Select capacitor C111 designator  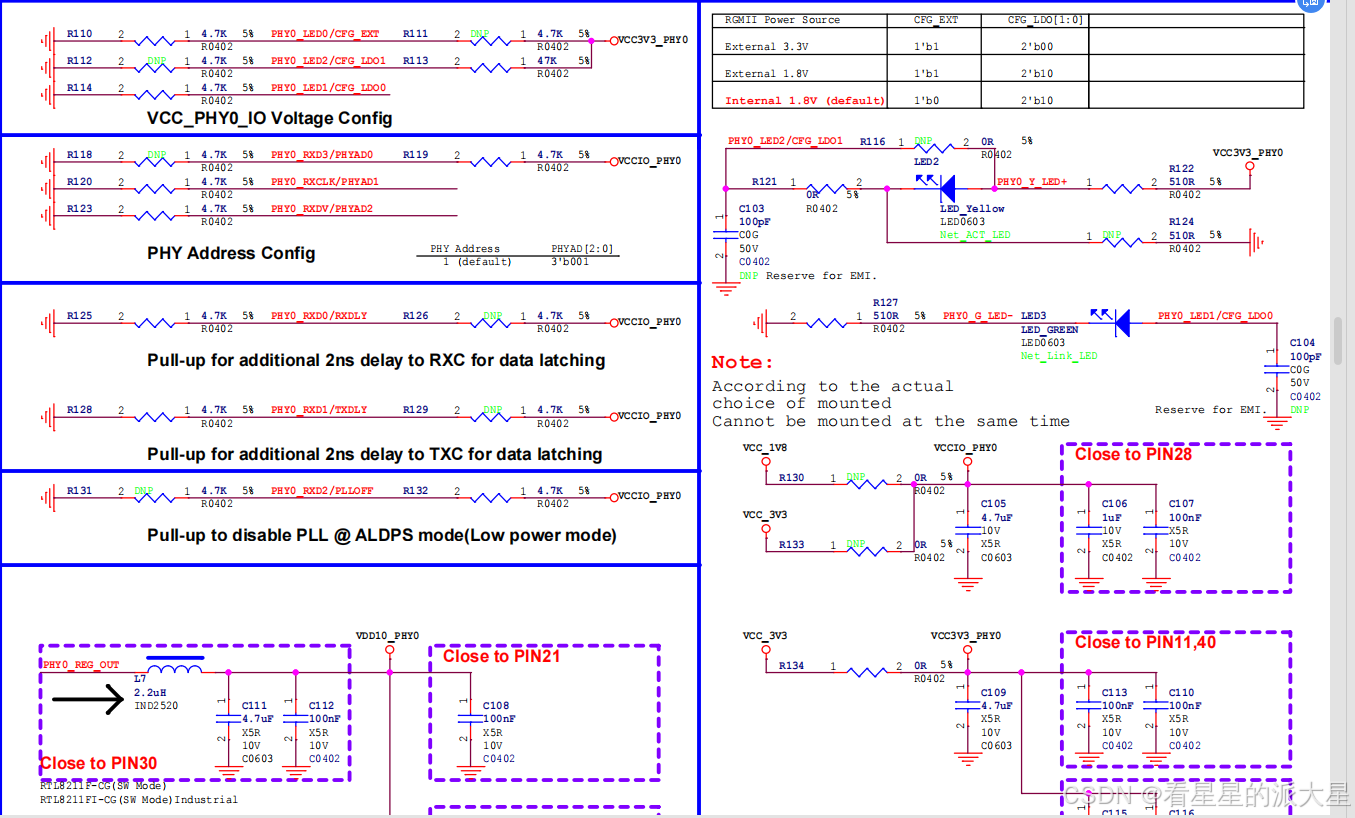[x=255, y=706]
